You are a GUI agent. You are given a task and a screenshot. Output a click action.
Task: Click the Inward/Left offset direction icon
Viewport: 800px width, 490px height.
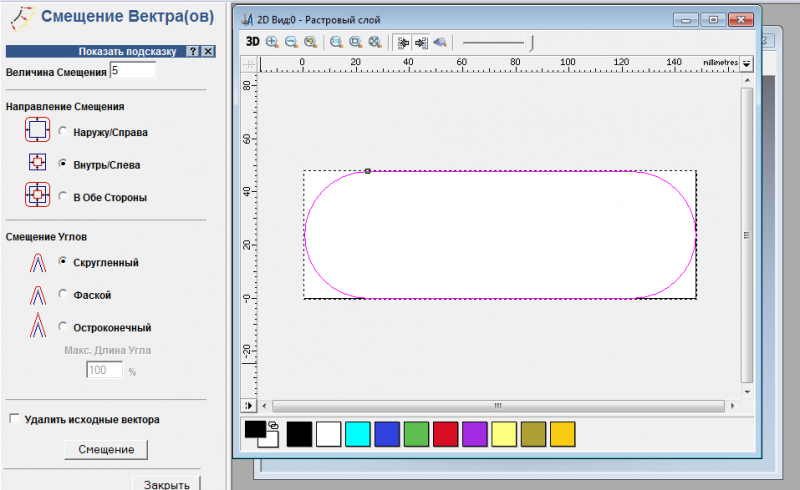(x=37, y=162)
